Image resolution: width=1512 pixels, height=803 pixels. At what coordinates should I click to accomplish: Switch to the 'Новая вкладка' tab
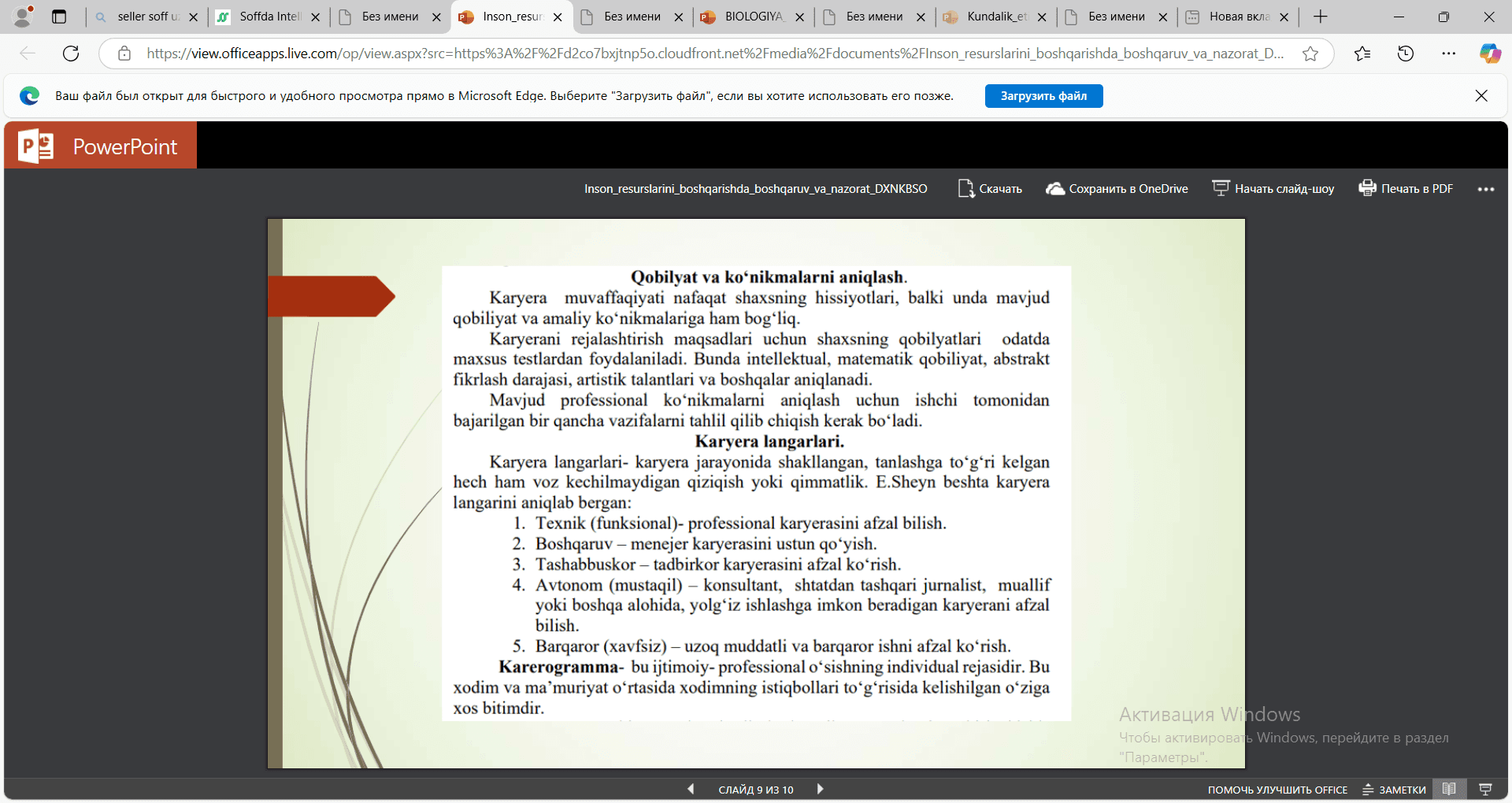(1237, 17)
